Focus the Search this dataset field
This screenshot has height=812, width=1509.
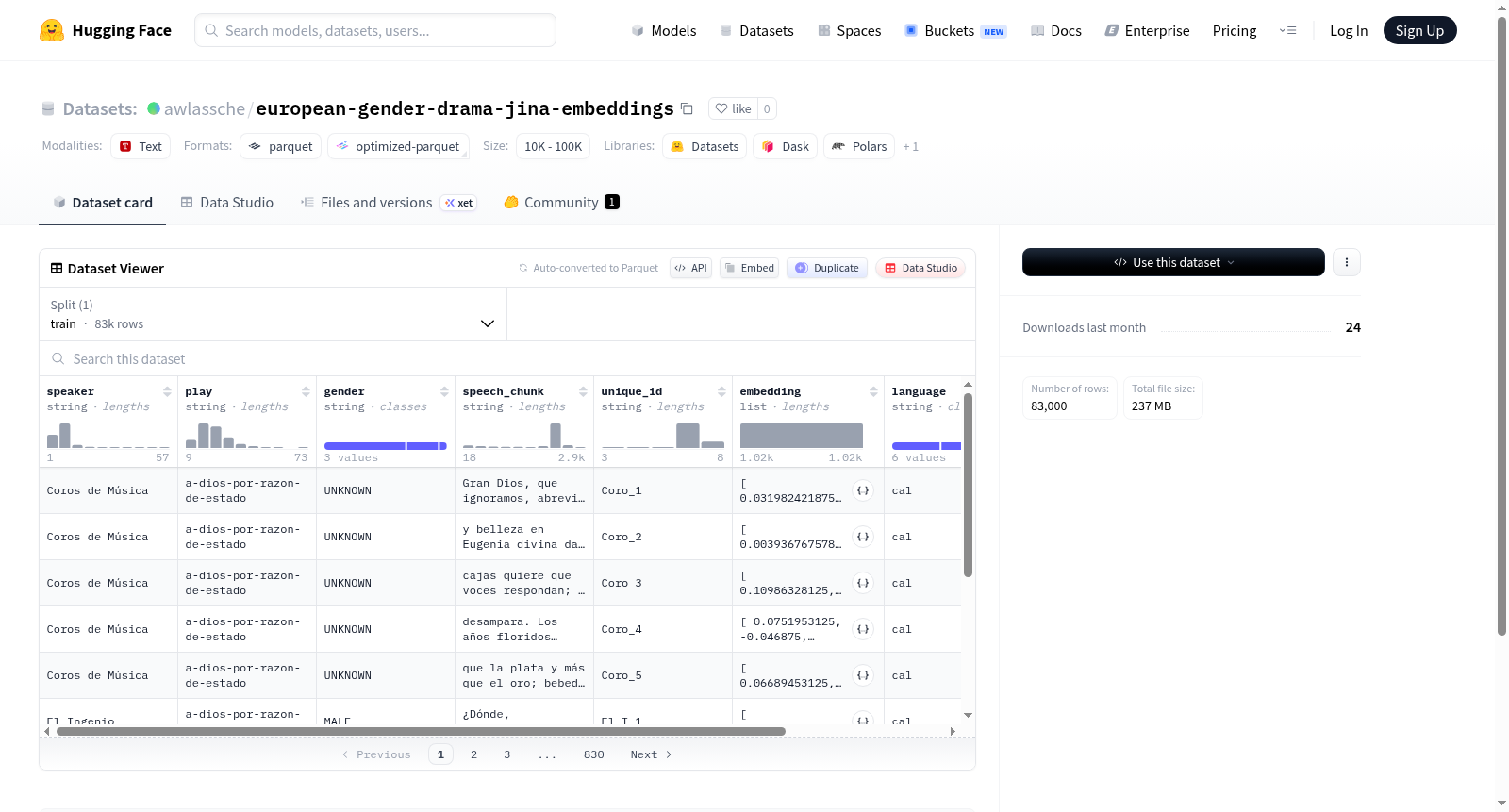click(507, 358)
